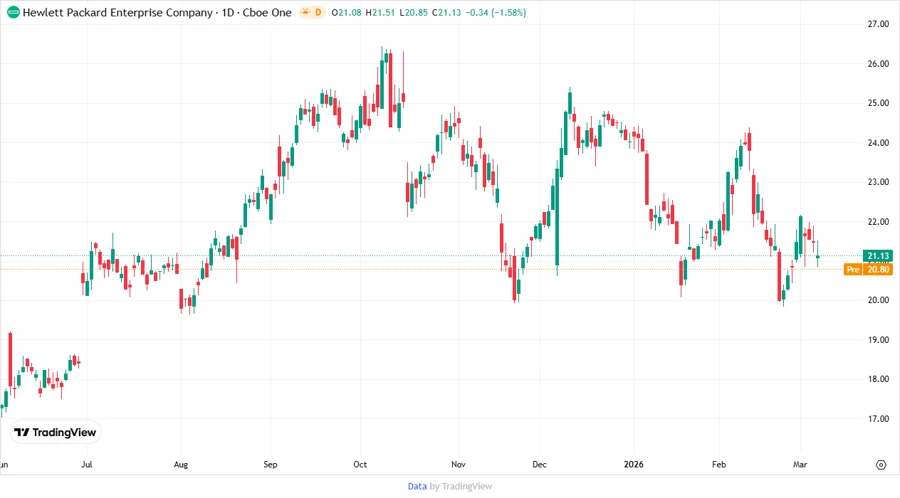Click the 25.00 price axis label
Viewport: 900px width, 498px height.
tap(878, 103)
